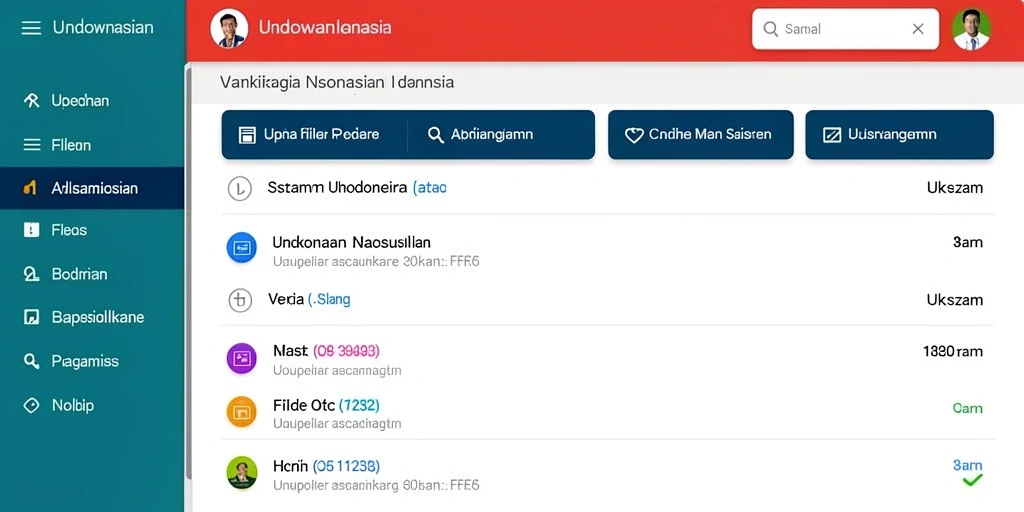Image resolution: width=1024 pixels, height=512 pixels.
Task: Click the Upedhan tools icon
Action: (x=31, y=101)
